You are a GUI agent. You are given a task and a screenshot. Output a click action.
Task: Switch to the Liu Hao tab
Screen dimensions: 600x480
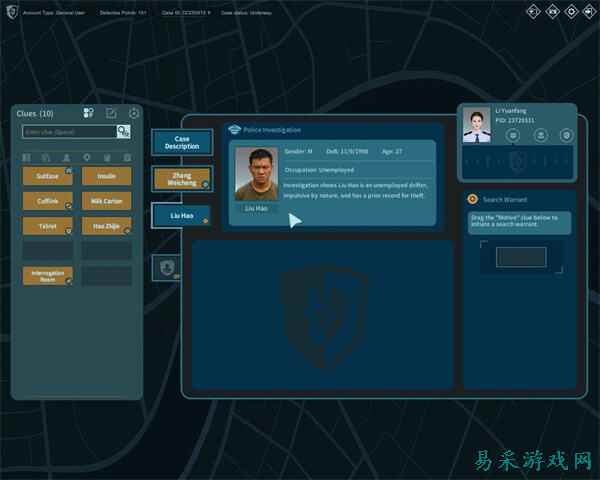[x=182, y=216]
